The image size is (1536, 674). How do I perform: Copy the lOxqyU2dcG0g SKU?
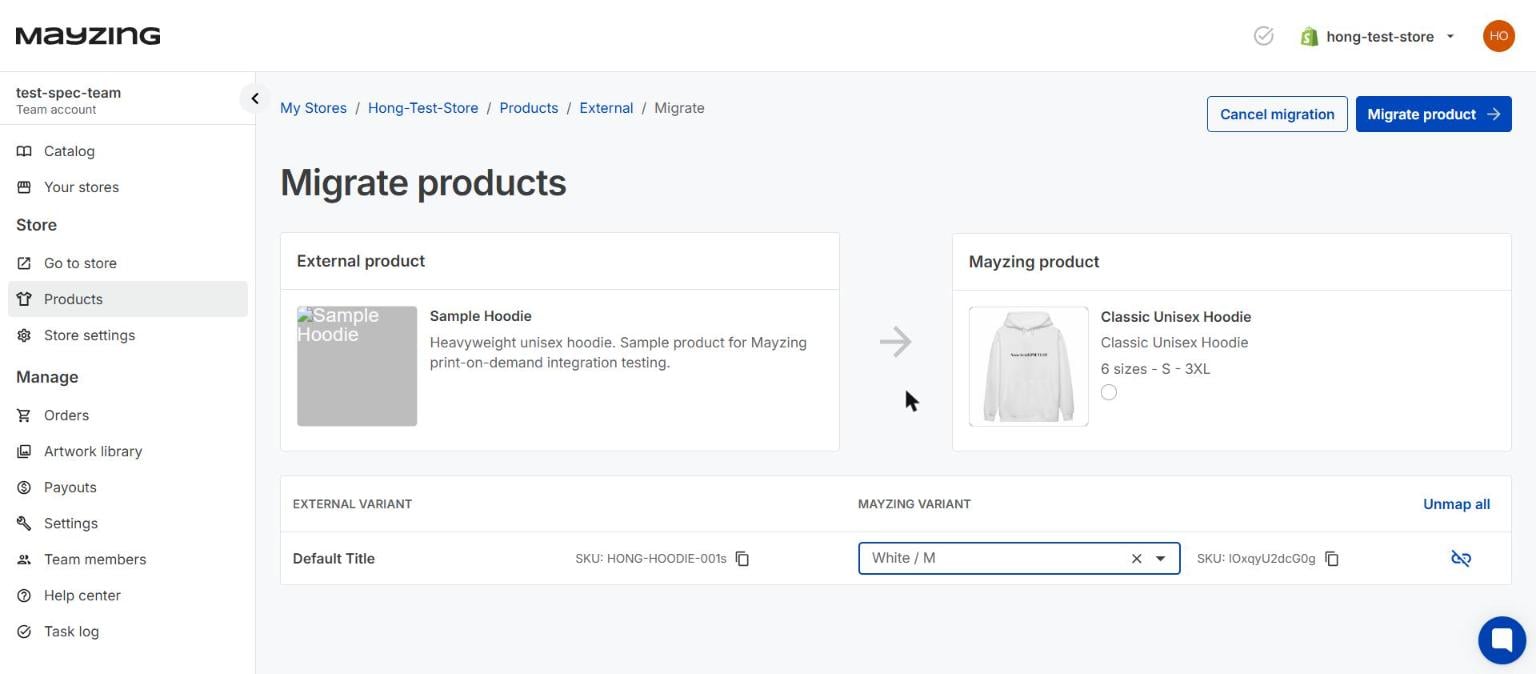pos(1331,558)
